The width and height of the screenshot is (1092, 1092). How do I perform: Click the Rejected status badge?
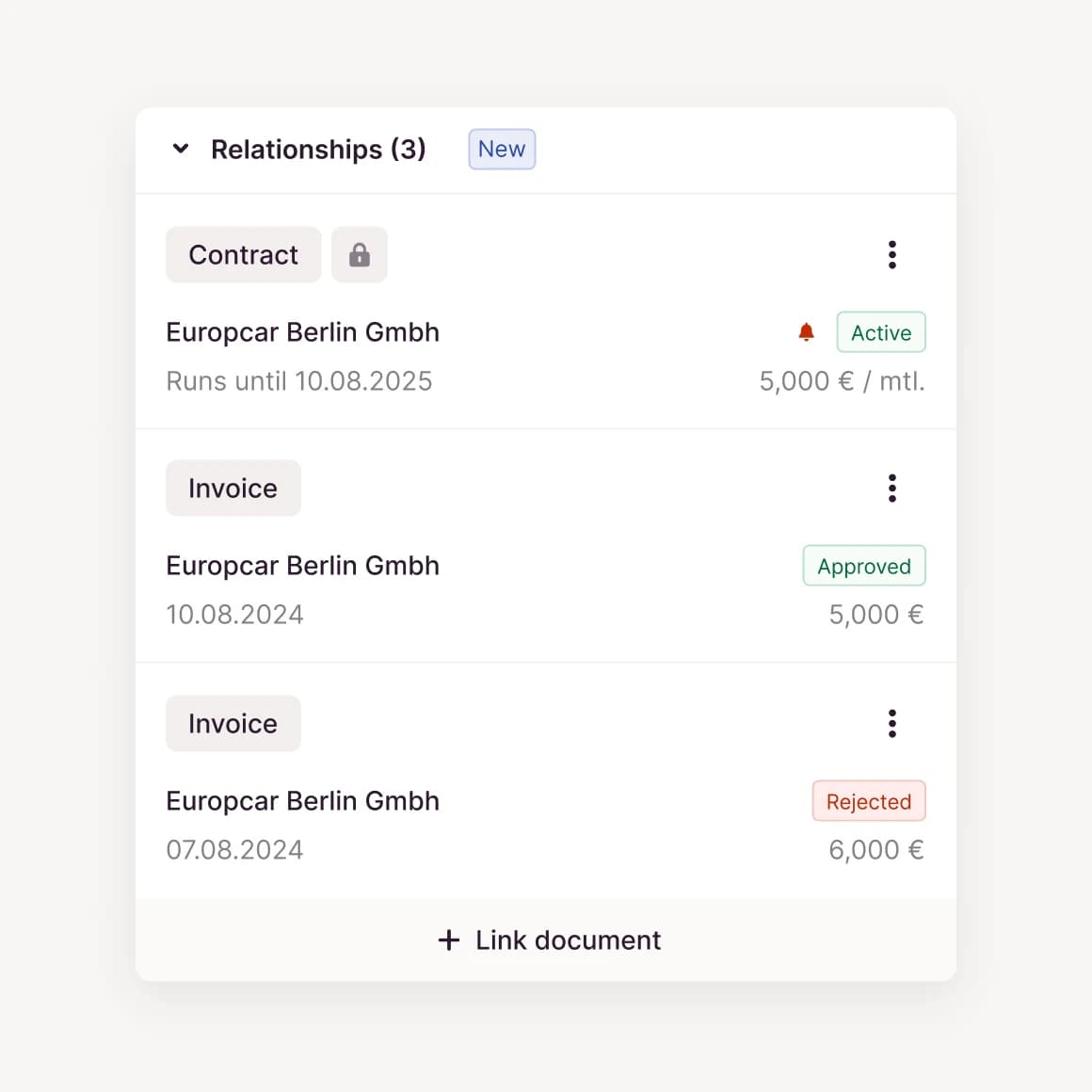pos(868,802)
